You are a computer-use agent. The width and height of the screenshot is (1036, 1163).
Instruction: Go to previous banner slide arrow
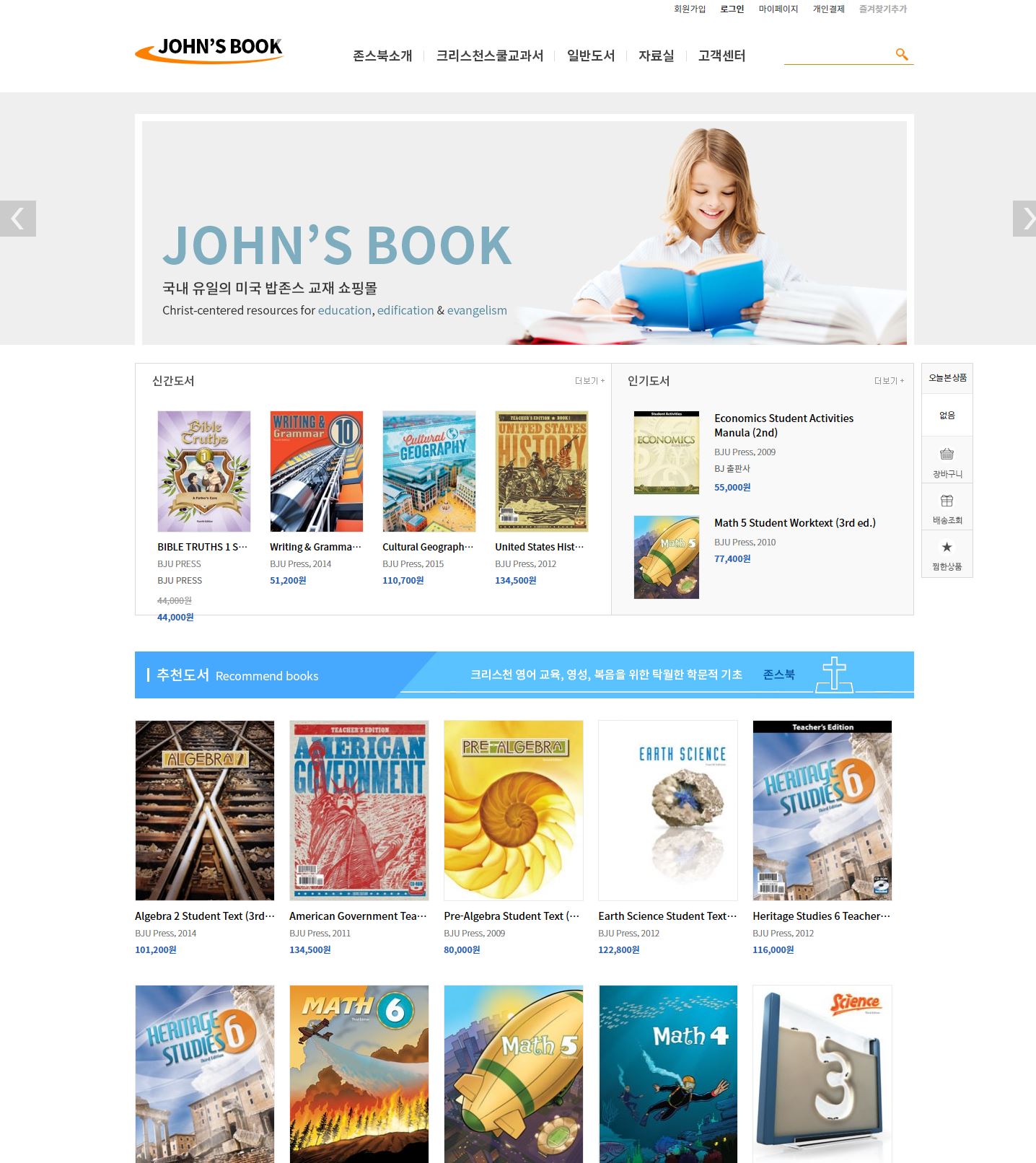pos(18,219)
